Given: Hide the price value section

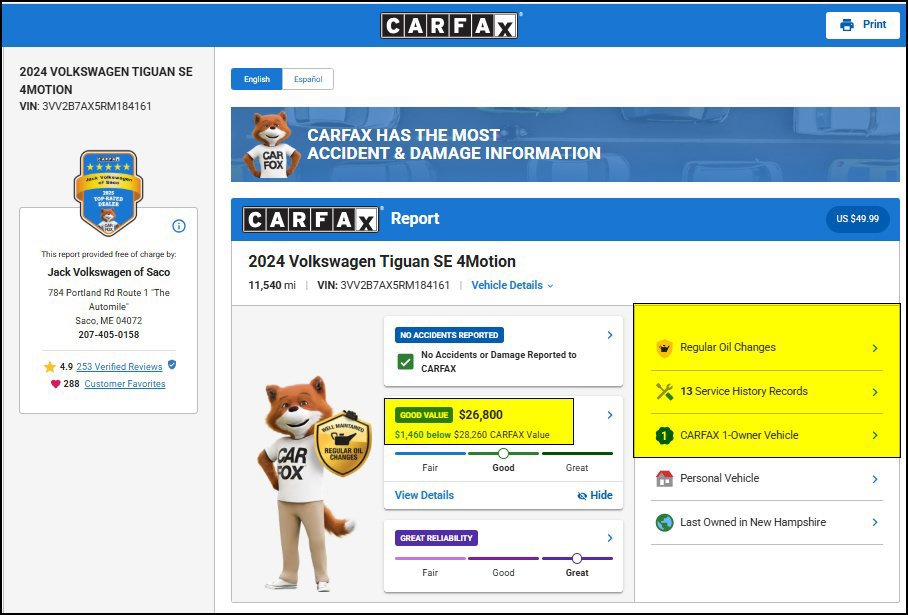Looking at the screenshot, I should [x=595, y=495].
